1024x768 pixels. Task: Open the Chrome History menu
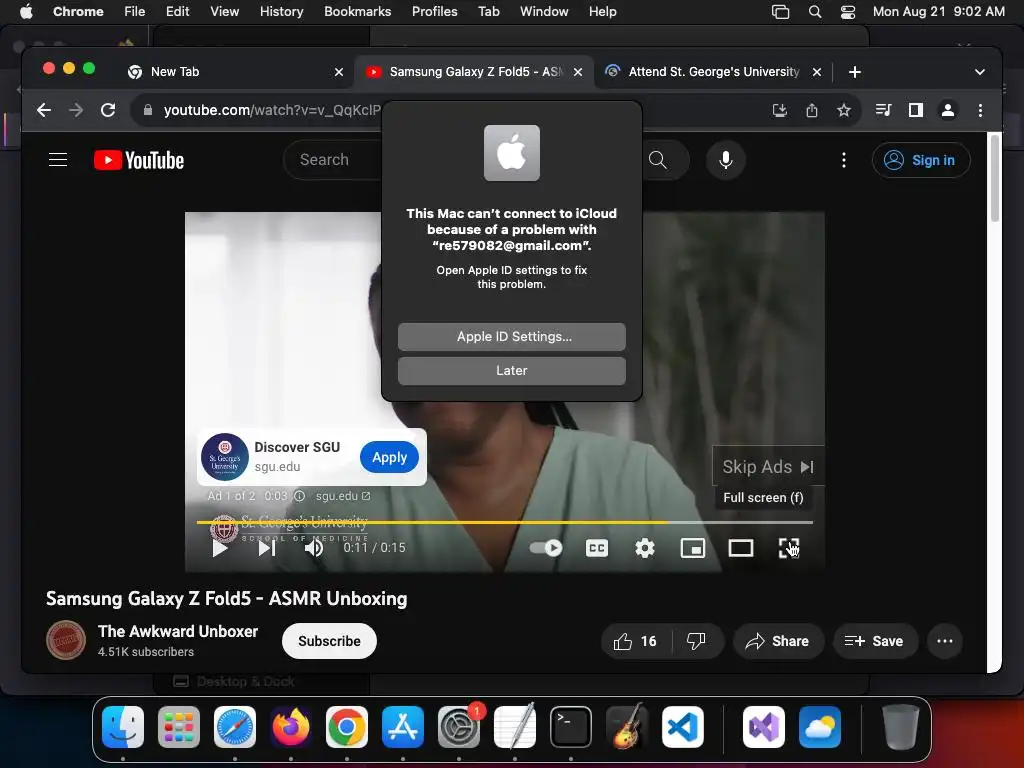pos(281,12)
